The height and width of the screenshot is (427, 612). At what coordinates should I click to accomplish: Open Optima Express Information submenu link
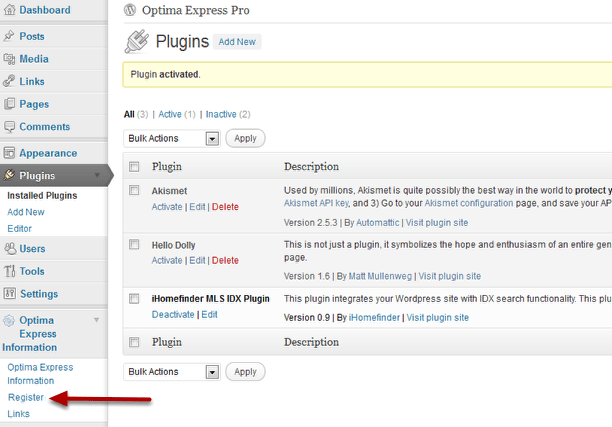point(40,374)
